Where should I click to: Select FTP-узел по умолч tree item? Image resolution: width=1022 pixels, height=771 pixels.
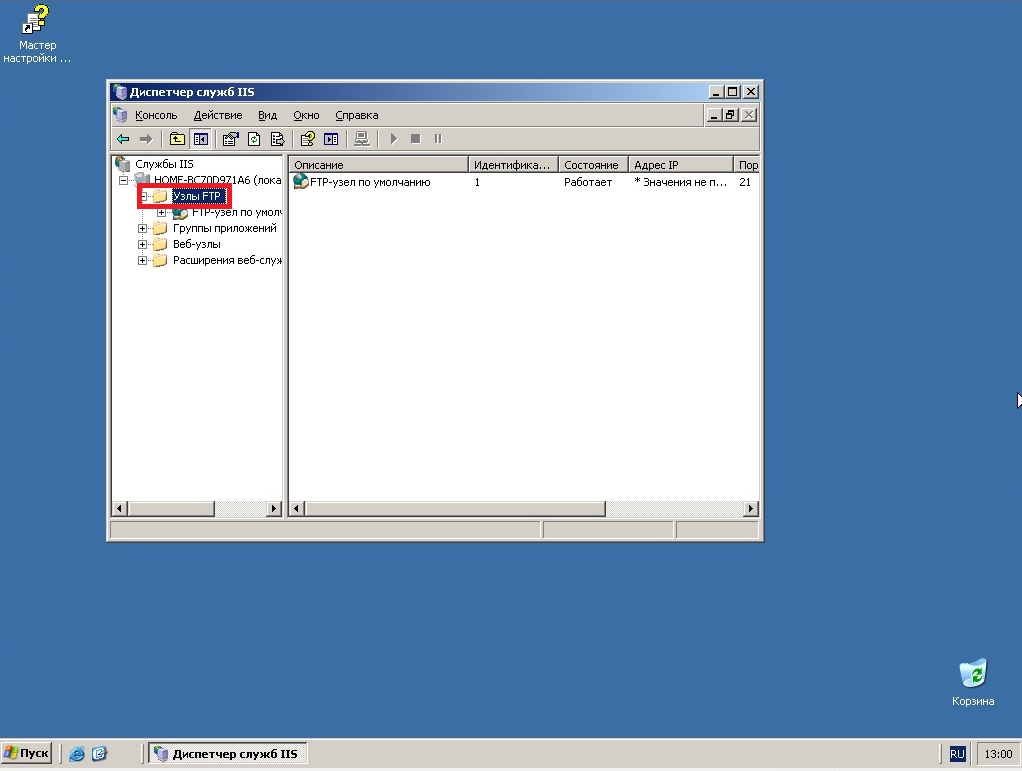click(237, 212)
